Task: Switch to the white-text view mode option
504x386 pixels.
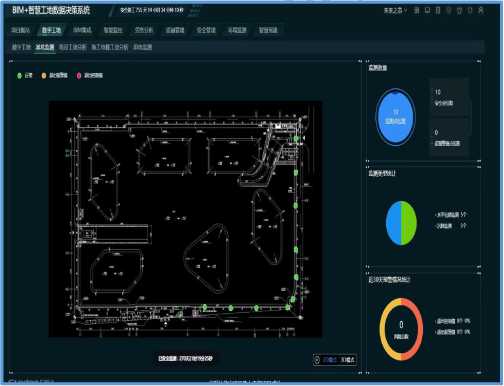Action: [x=348, y=360]
